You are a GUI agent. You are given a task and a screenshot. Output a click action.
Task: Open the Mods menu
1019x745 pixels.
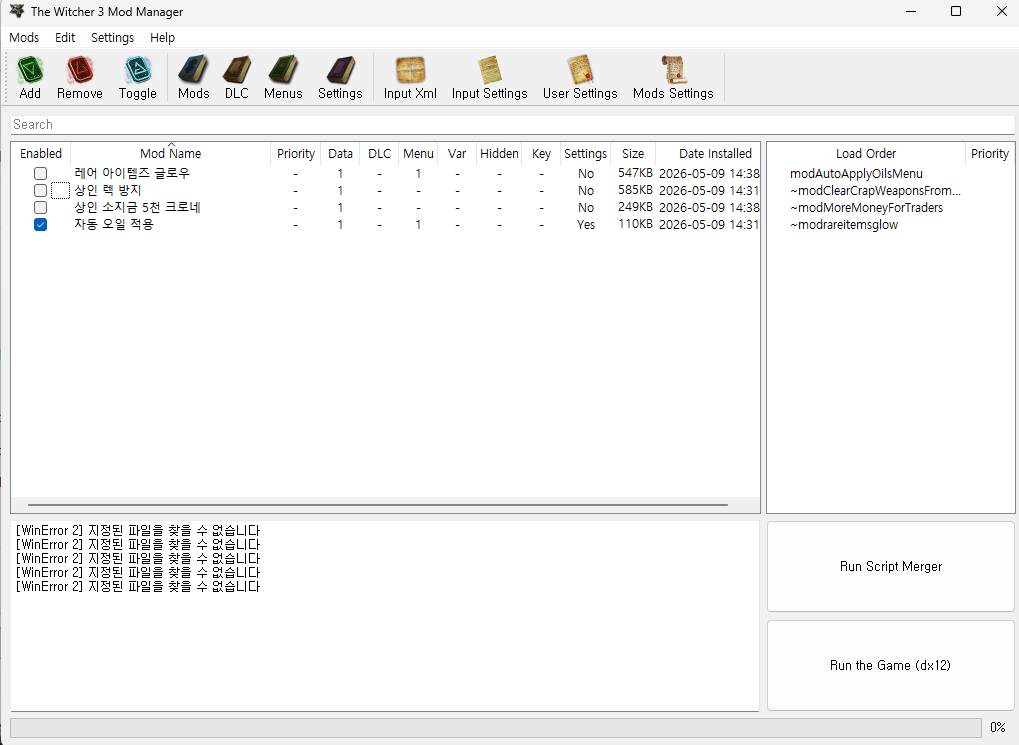point(24,38)
